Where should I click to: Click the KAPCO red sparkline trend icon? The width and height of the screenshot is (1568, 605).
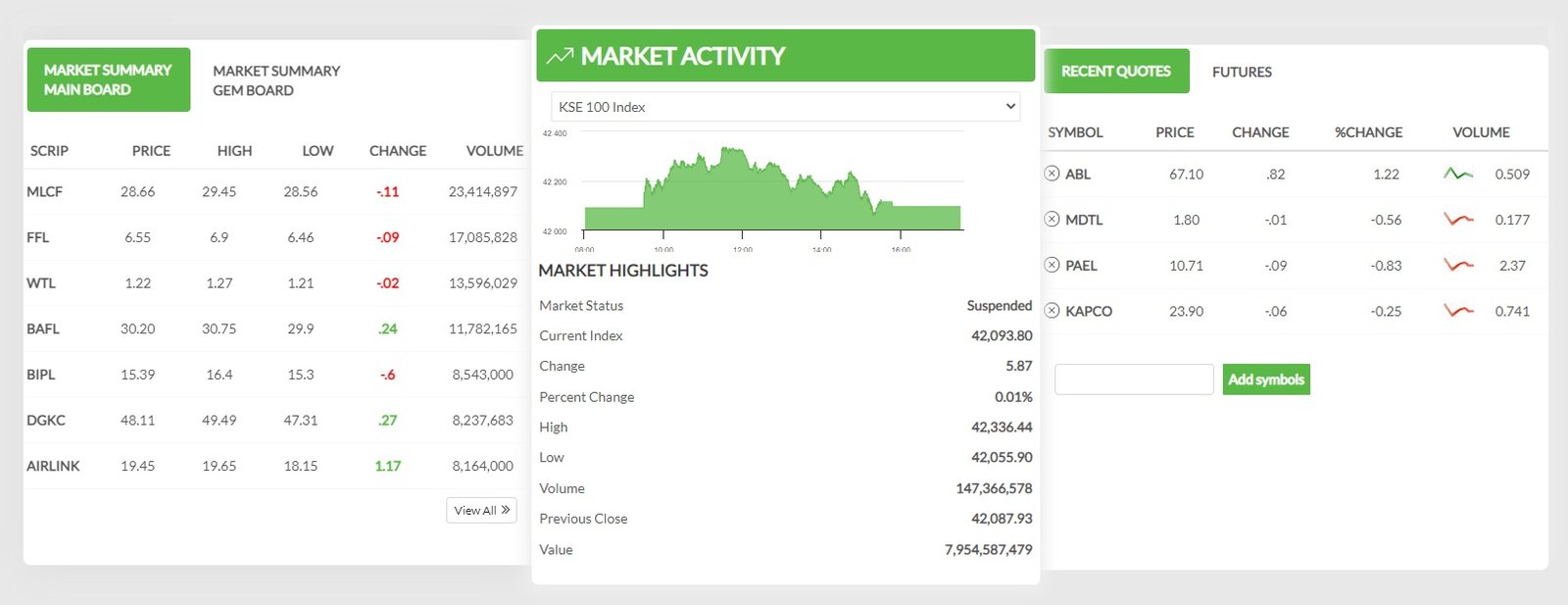tap(1458, 311)
